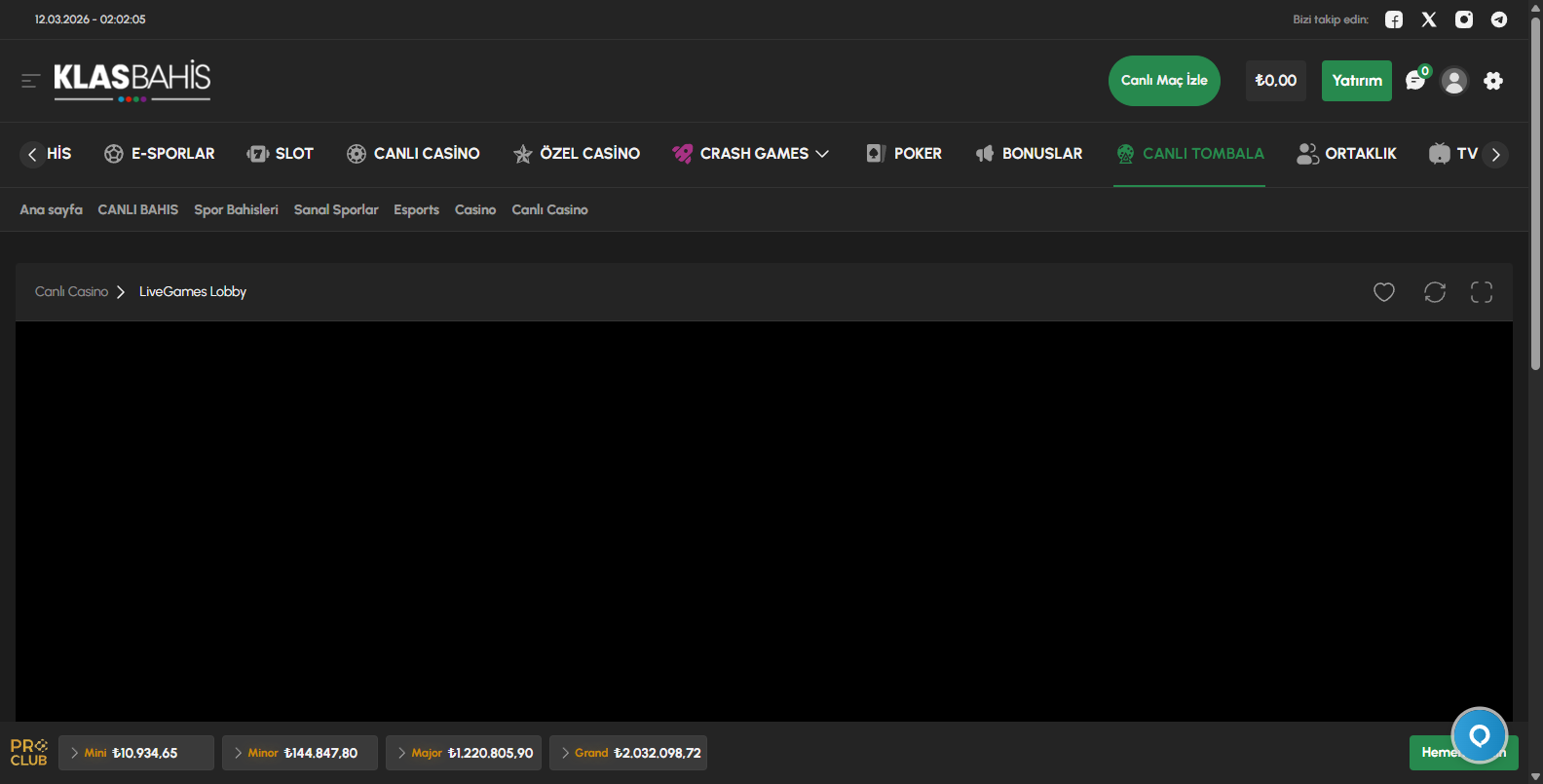This screenshot has width=1543, height=784.
Task: Open the Esports sub-nav link
Action: [416, 209]
